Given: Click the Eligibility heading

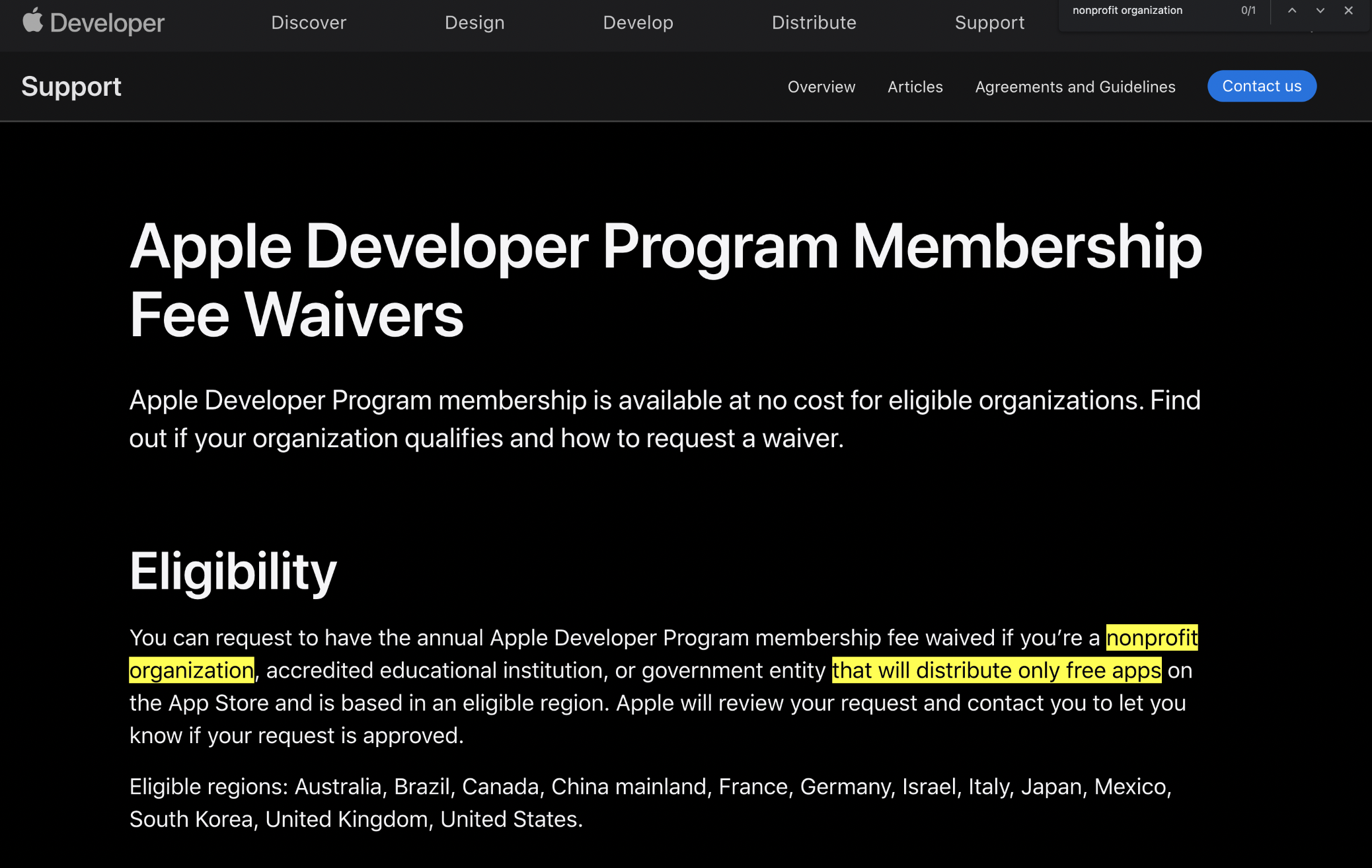Looking at the screenshot, I should tap(233, 571).
